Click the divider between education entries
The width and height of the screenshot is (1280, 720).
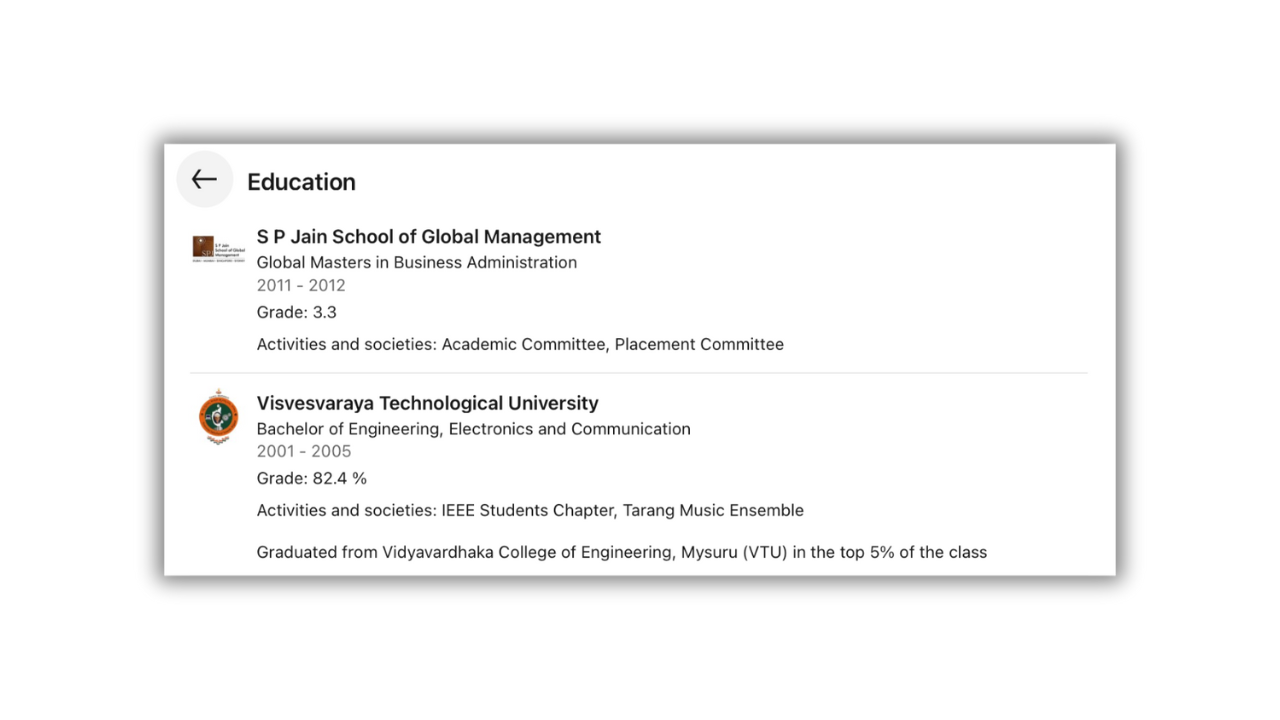click(640, 373)
